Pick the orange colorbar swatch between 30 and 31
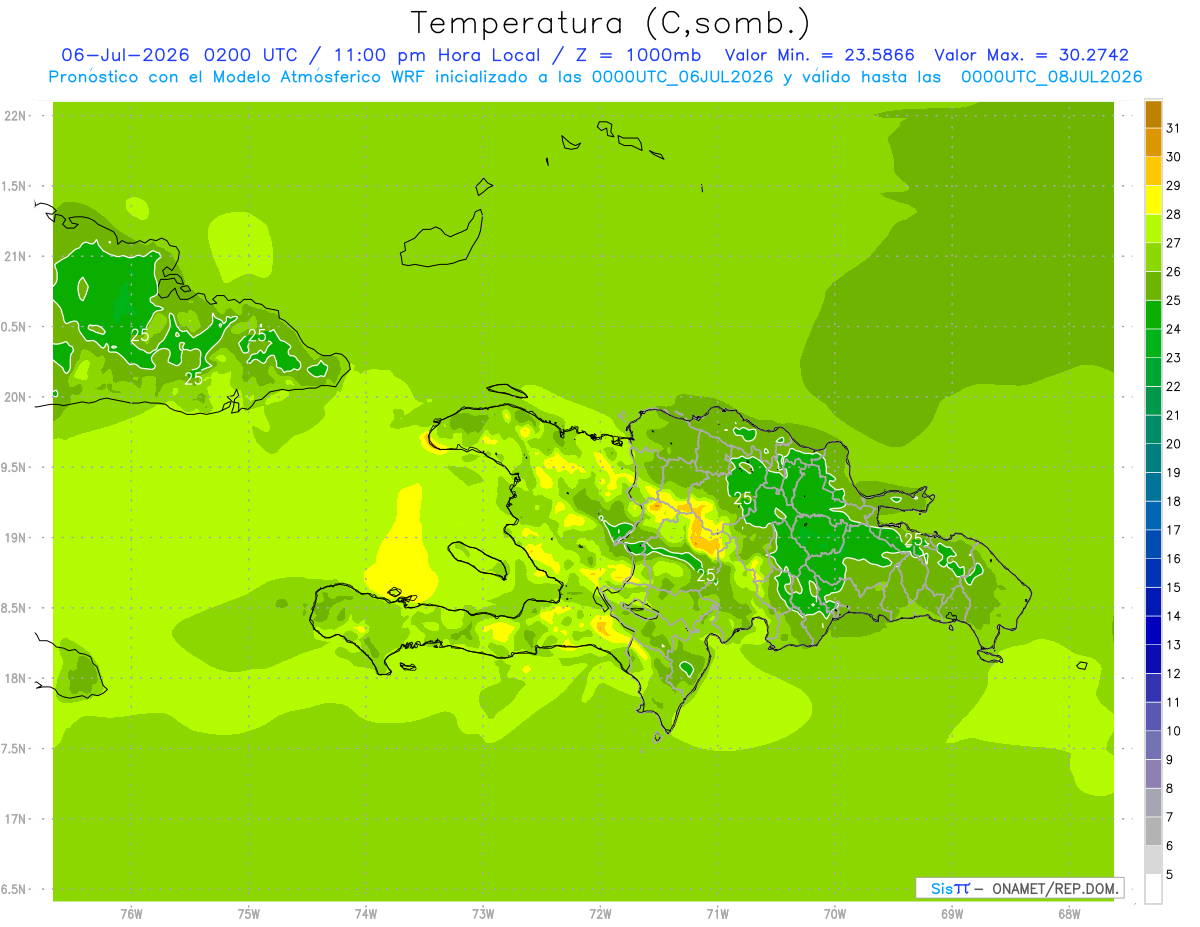Screen dimensions: 1200x927 tap(1153, 143)
